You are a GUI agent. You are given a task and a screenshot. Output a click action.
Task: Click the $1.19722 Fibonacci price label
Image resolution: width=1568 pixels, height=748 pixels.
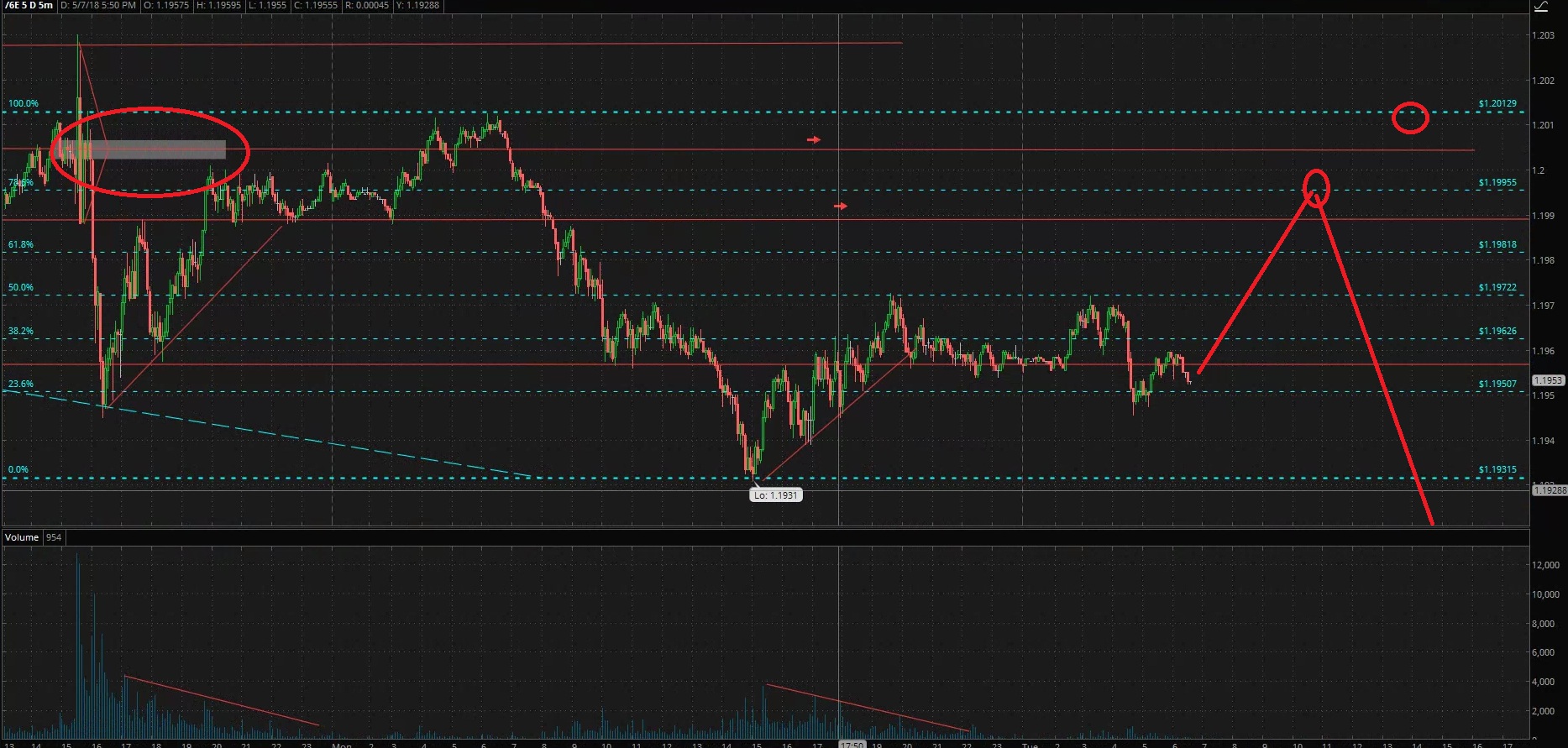point(1497,288)
